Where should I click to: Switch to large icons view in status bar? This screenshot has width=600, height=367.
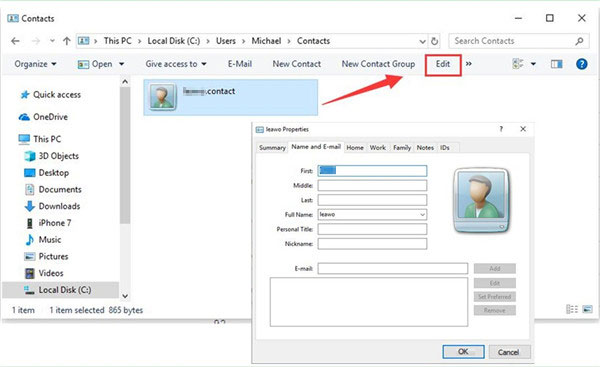587,309
